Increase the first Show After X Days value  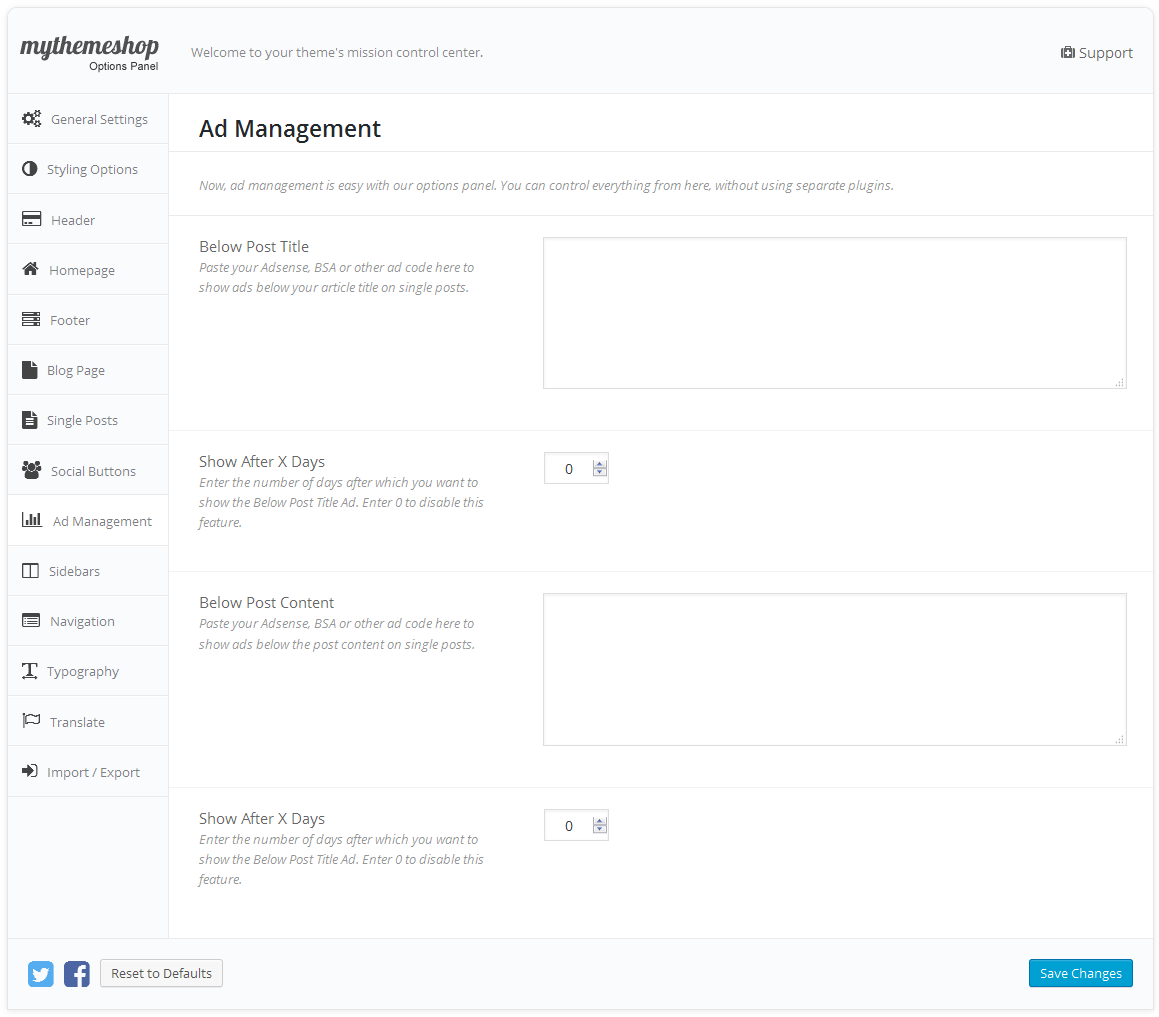[600, 464]
